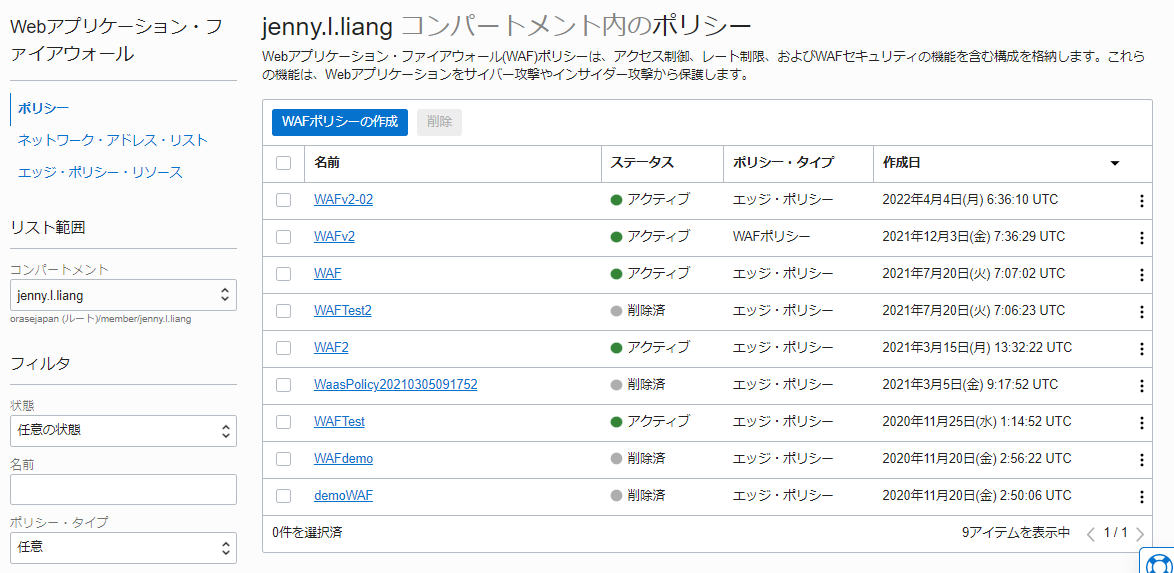Open the WAF2 policy link
This screenshot has height=573, width=1174.
coord(331,348)
